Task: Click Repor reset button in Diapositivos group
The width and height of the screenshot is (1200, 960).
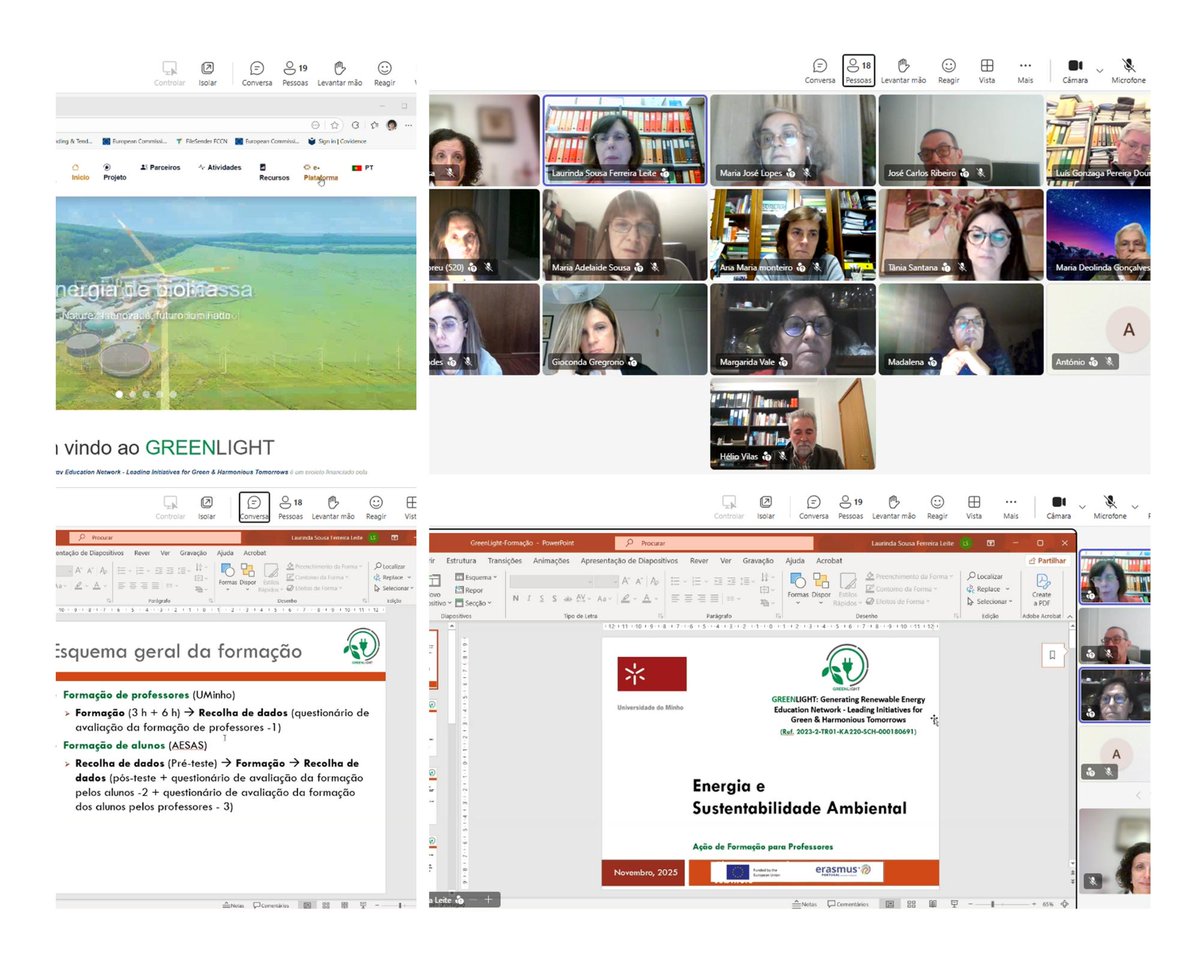Action: (x=469, y=590)
